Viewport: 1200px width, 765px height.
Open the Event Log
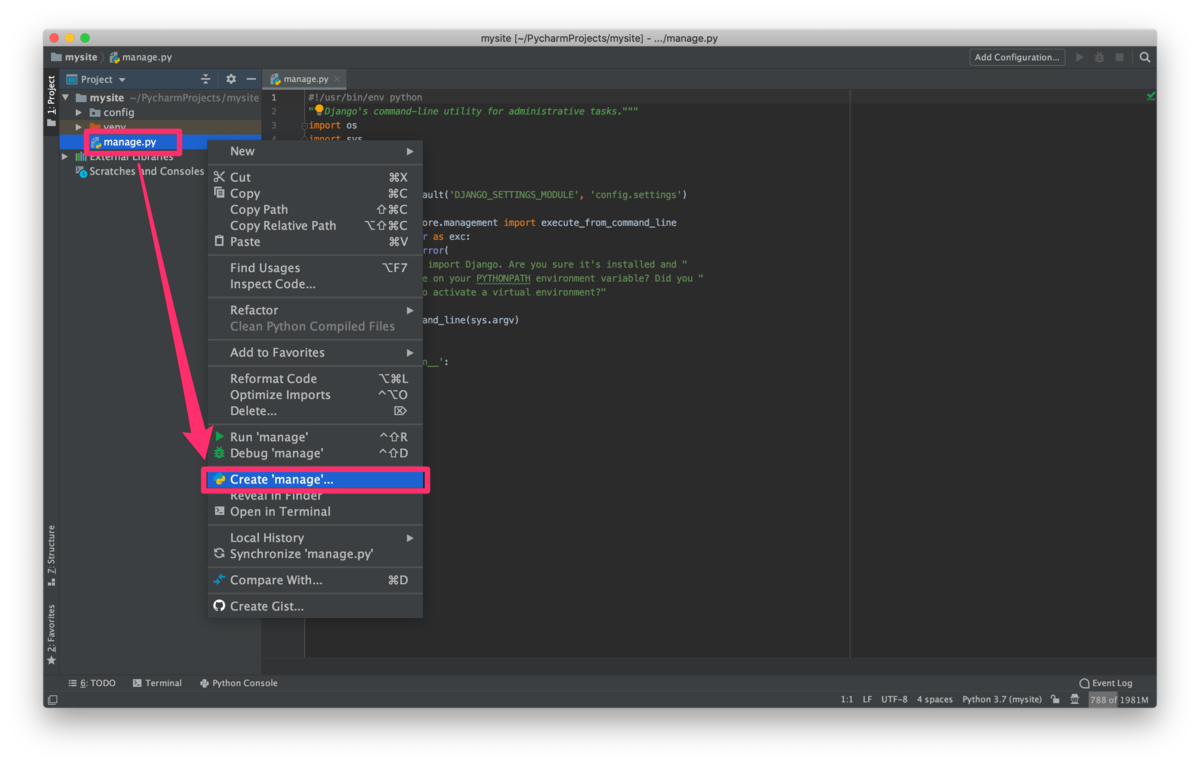coord(1105,683)
